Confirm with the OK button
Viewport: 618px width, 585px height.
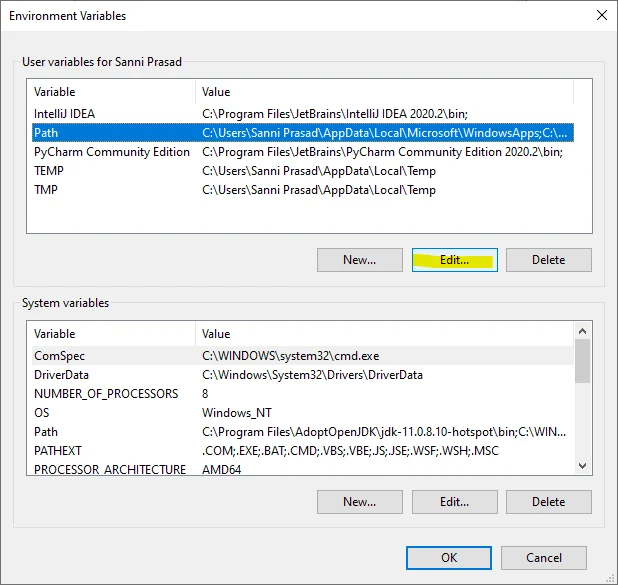pyautogui.click(x=449, y=558)
